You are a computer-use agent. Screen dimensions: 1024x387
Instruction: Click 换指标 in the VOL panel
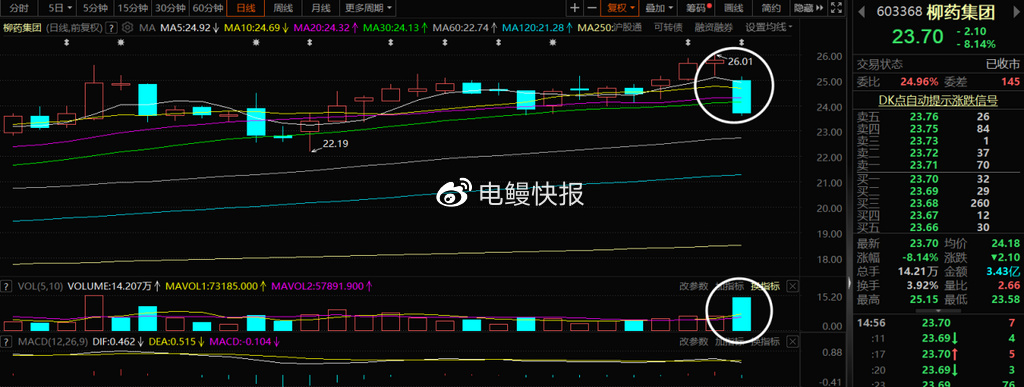pyautogui.click(x=765, y=286)
